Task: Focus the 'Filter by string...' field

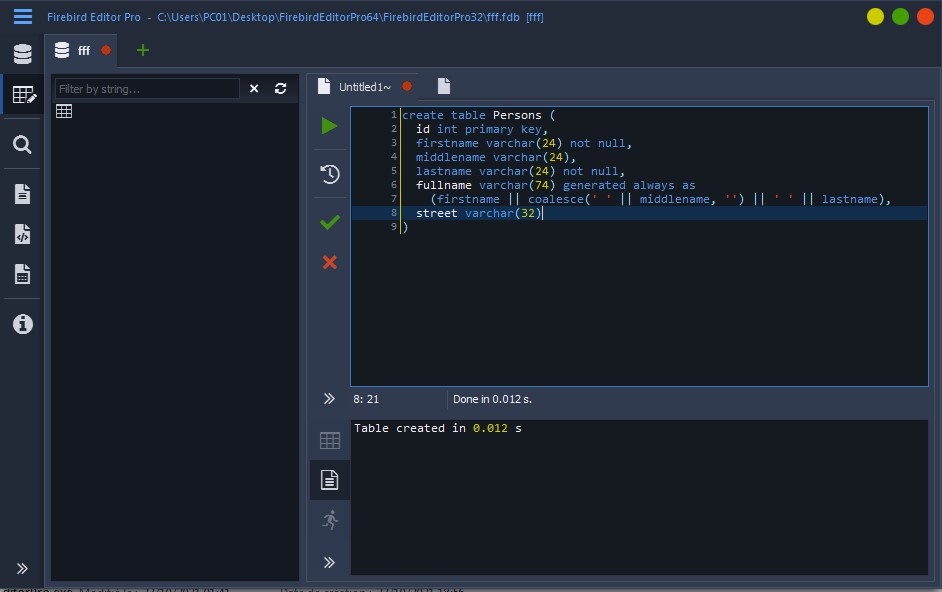Action: (x=147, y=89)
